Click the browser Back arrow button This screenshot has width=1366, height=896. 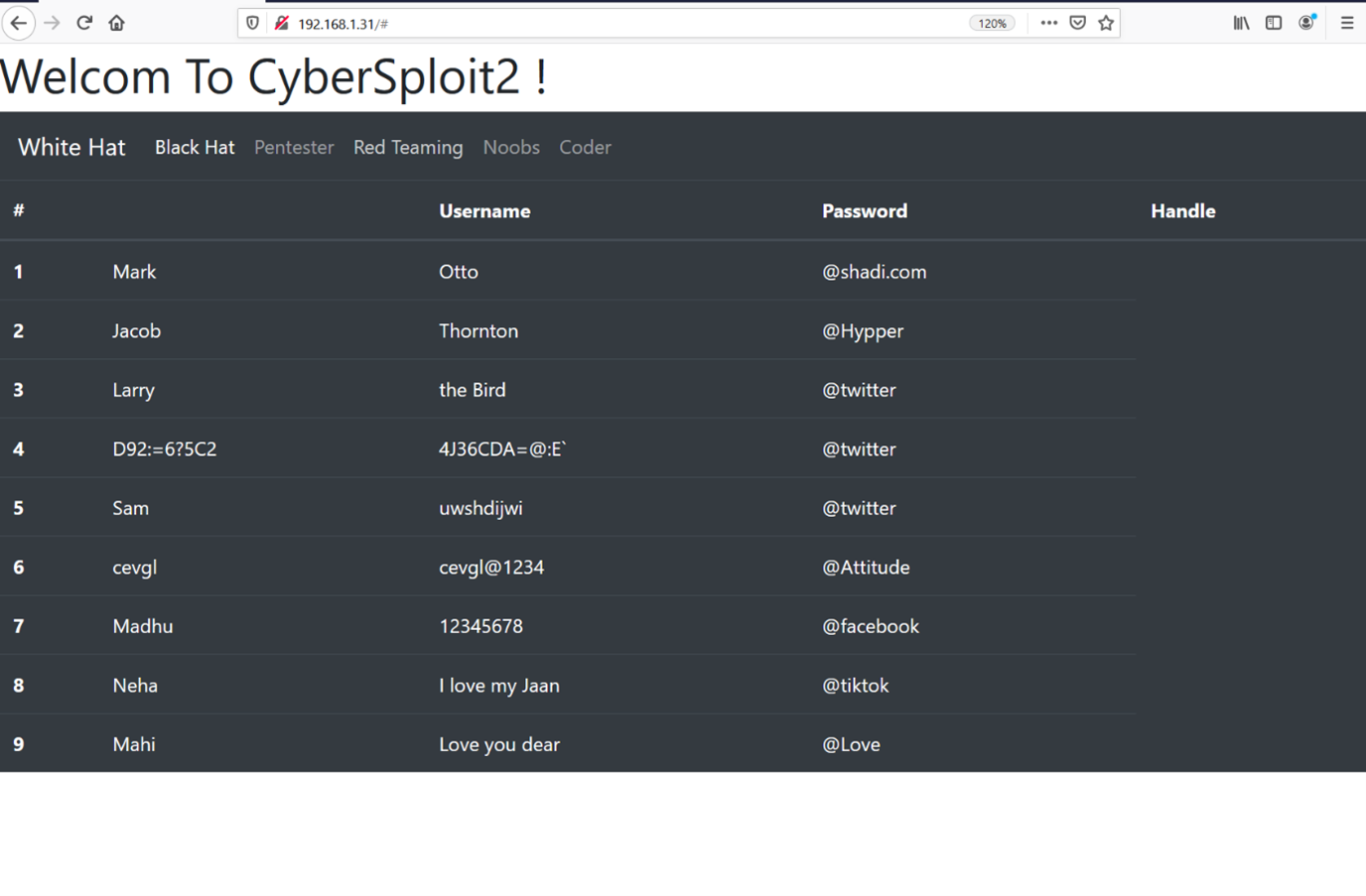coord(19,23)
